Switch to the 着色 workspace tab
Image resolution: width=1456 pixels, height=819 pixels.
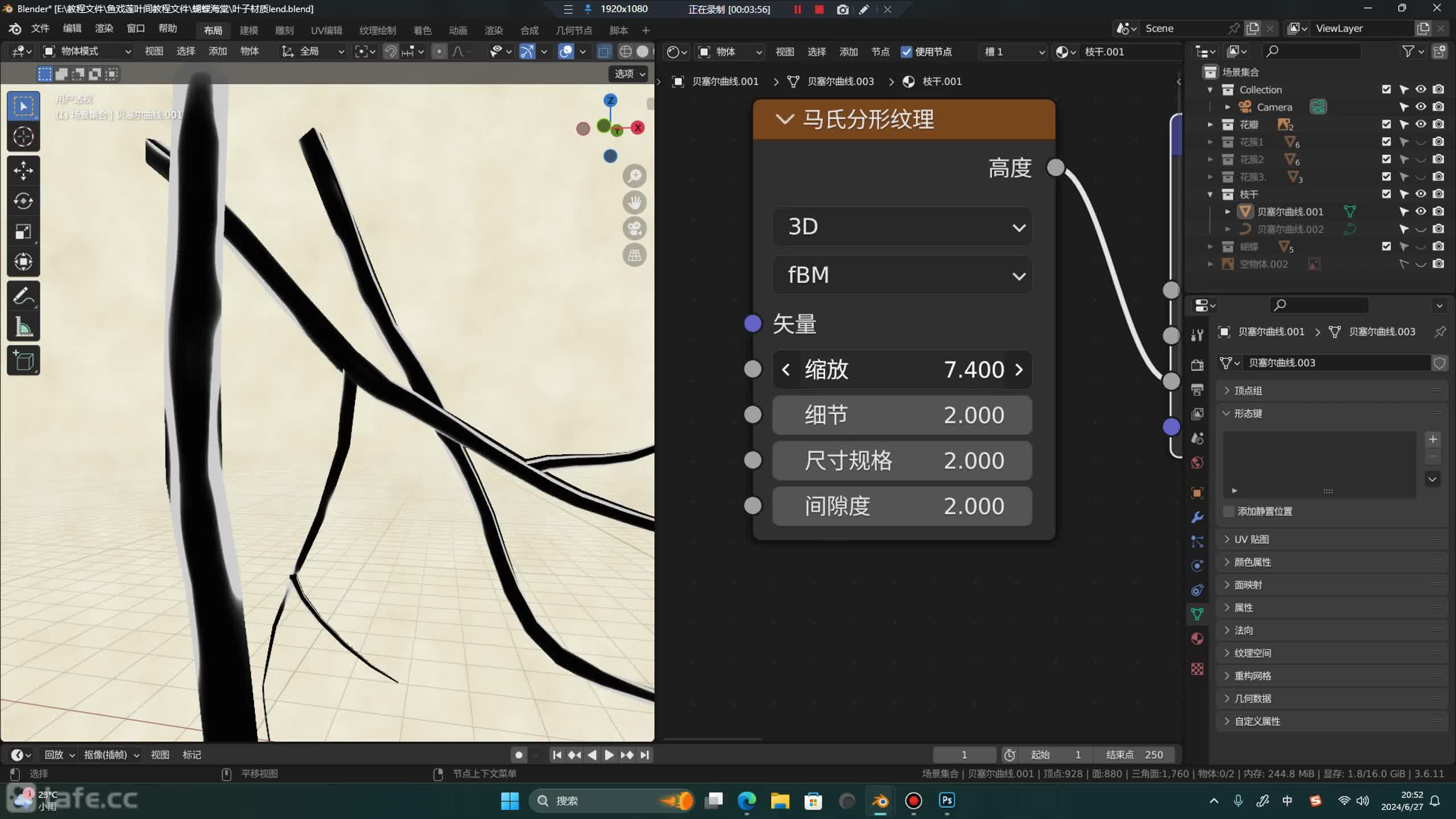pyautogui.click(x=422, y=30)
